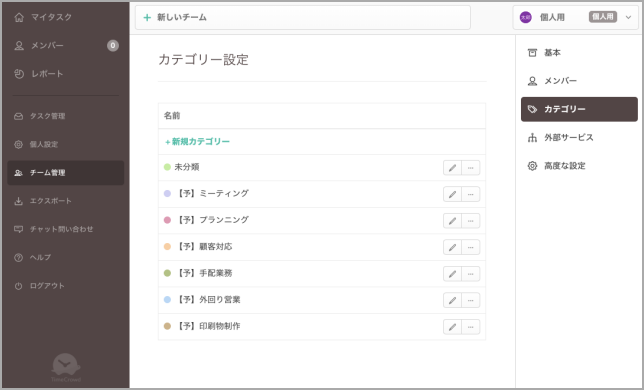Click the pencil edit icon for 未分類

click(x=452, y=167)
